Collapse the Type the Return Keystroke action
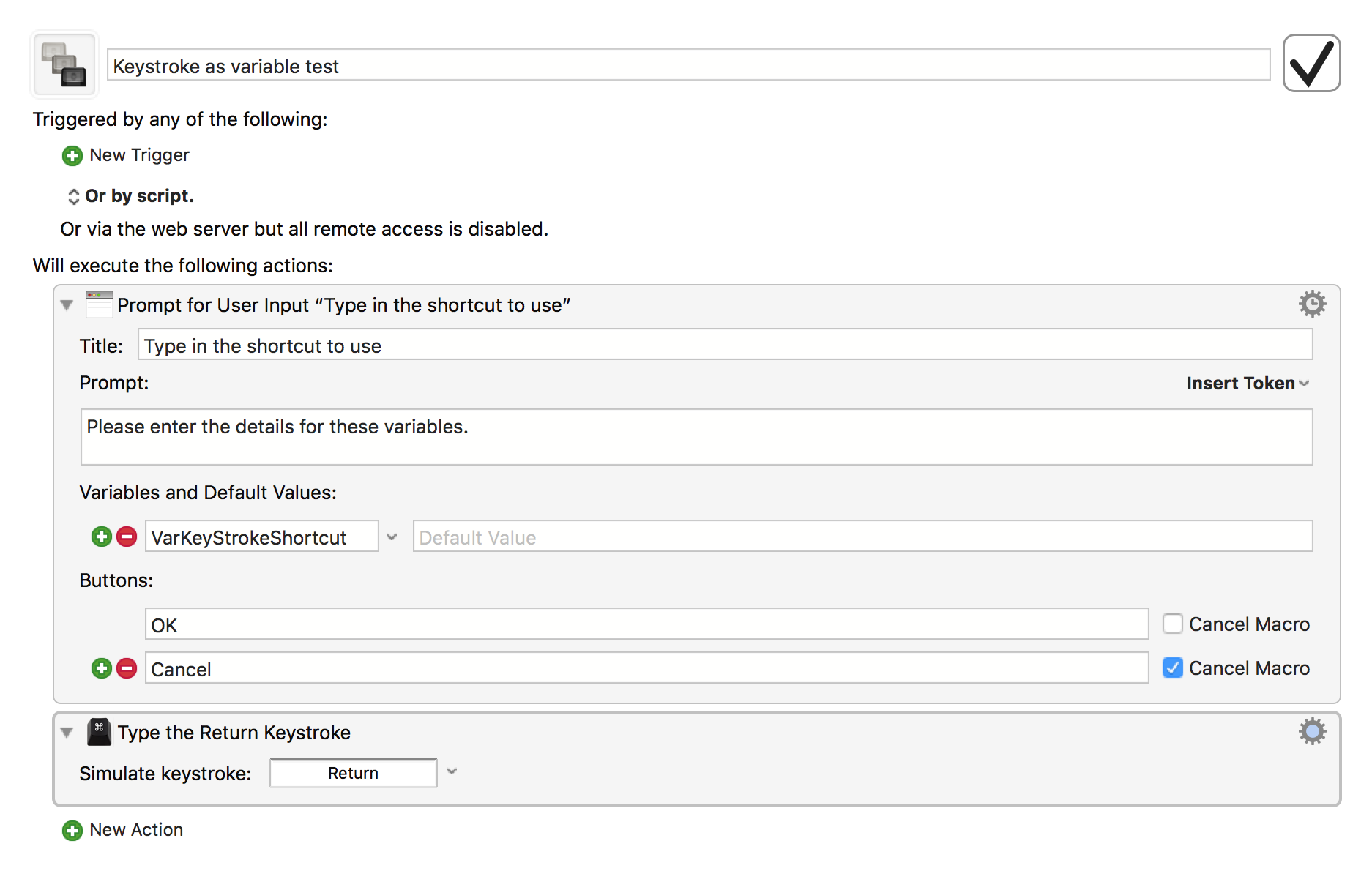 pyautogui.click(x=67, y=733)
